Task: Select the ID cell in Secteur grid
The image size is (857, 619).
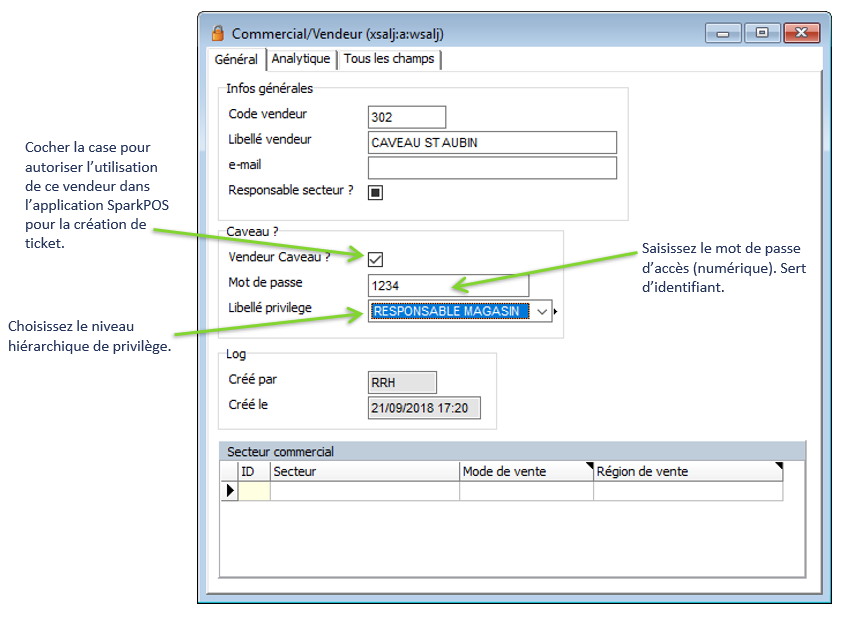Action: pos(254,491)
